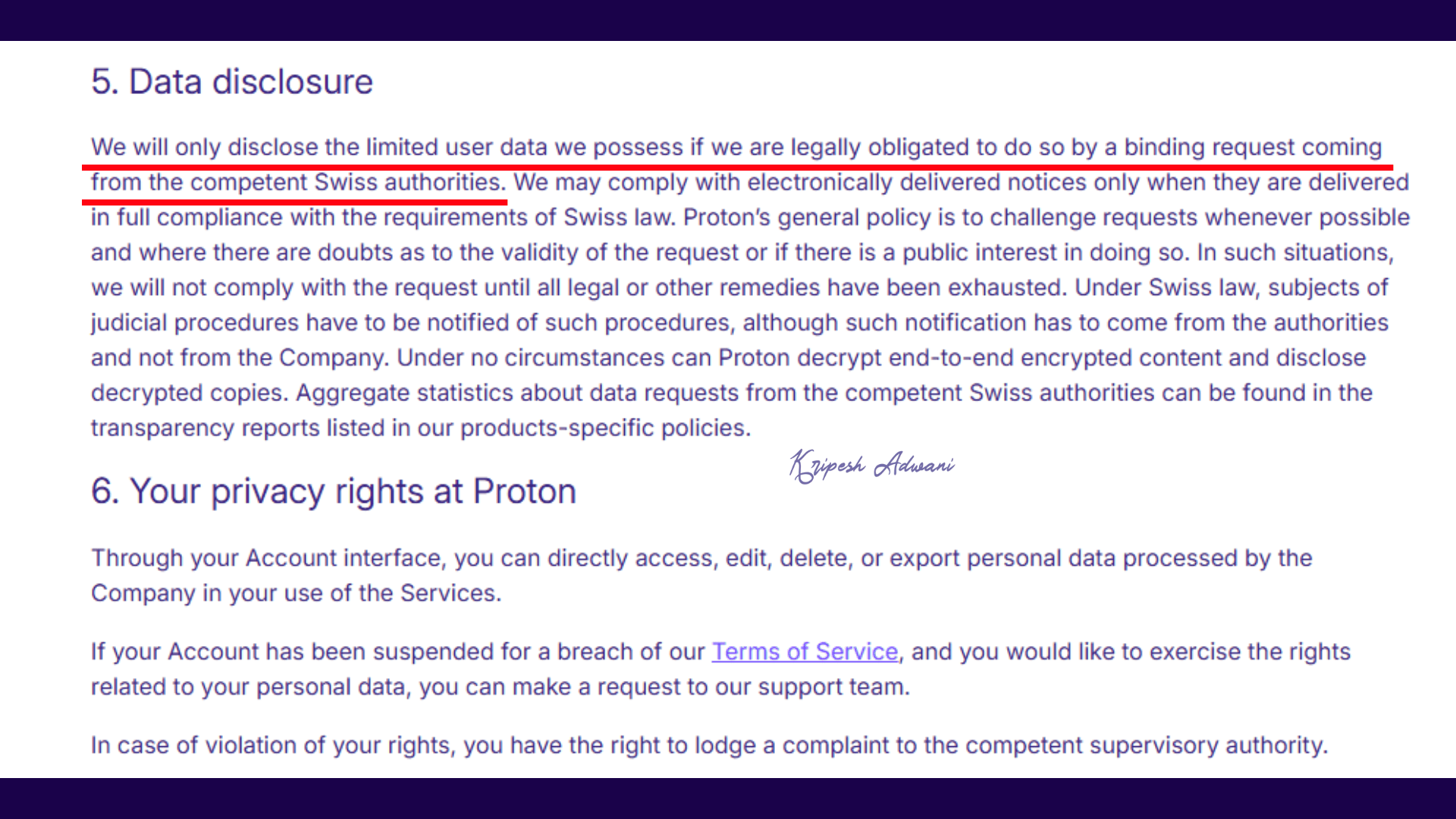Click the dark purple banner at top
The image size is (1456, 819).
click(x=728, y=20)
